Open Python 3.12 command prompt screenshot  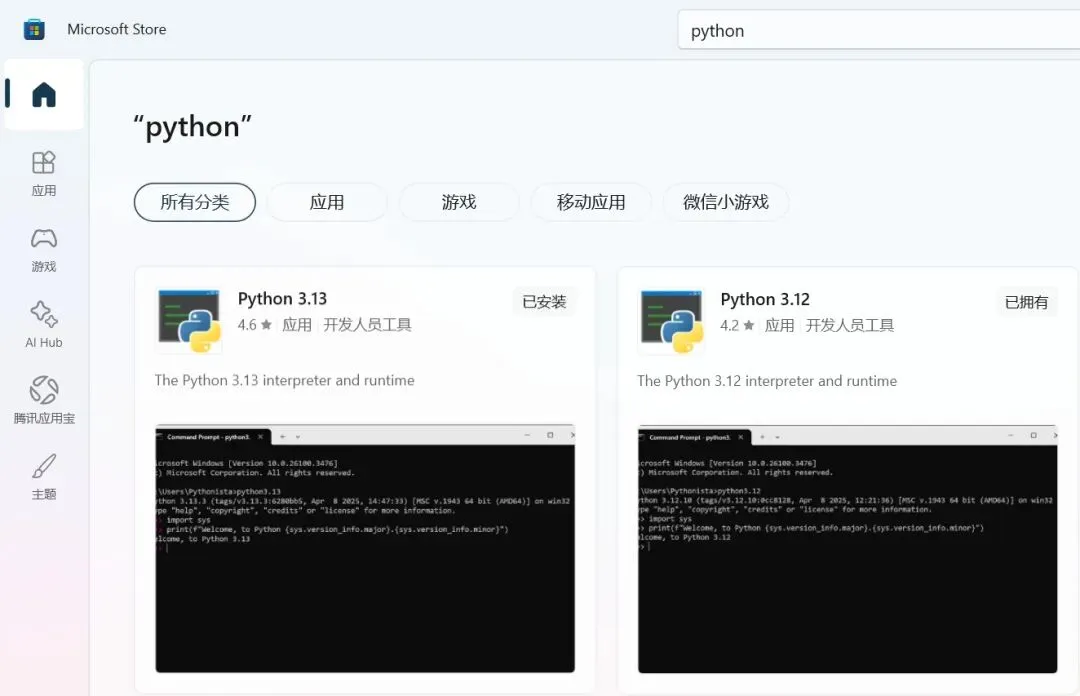coord(848,549)
